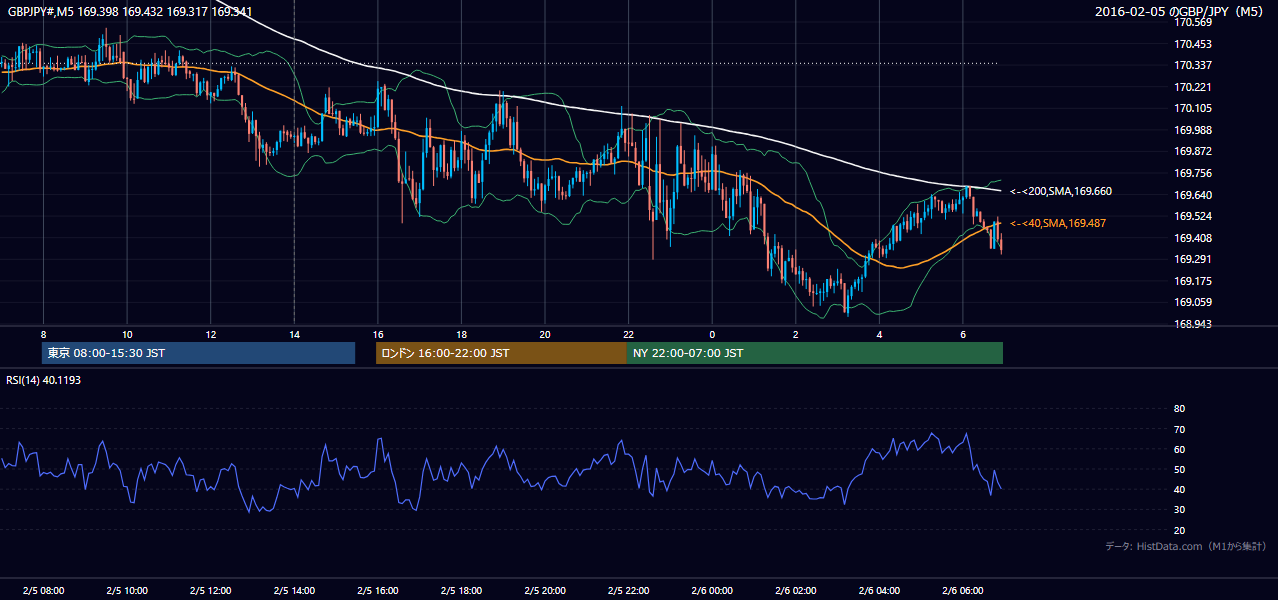This screenshot has height=600, width=1278.
Task: Select the ロンドン 16:00-22:00 JST session bar
Action: 501,353
